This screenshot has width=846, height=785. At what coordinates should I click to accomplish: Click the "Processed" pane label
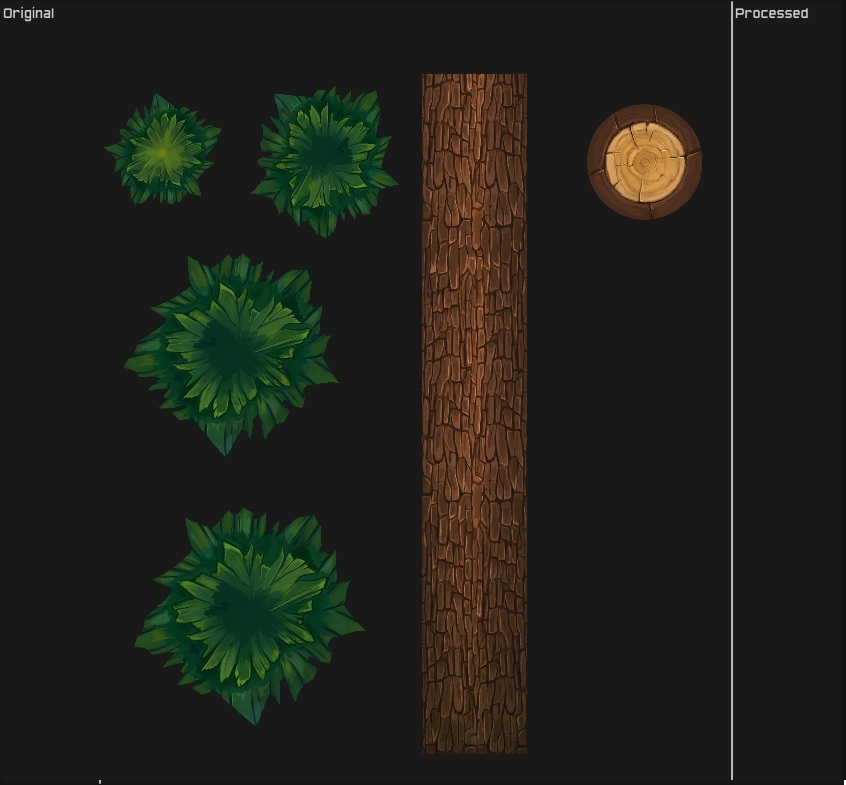pos(771,13)
